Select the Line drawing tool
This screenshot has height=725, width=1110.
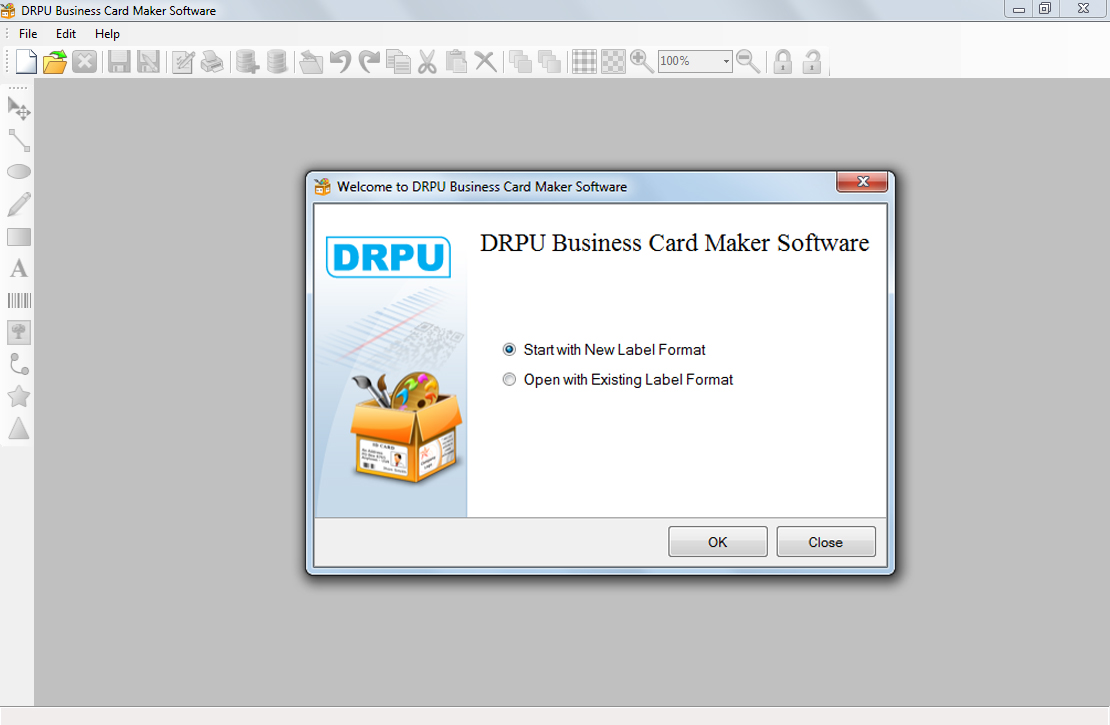(x=19, y=140)
